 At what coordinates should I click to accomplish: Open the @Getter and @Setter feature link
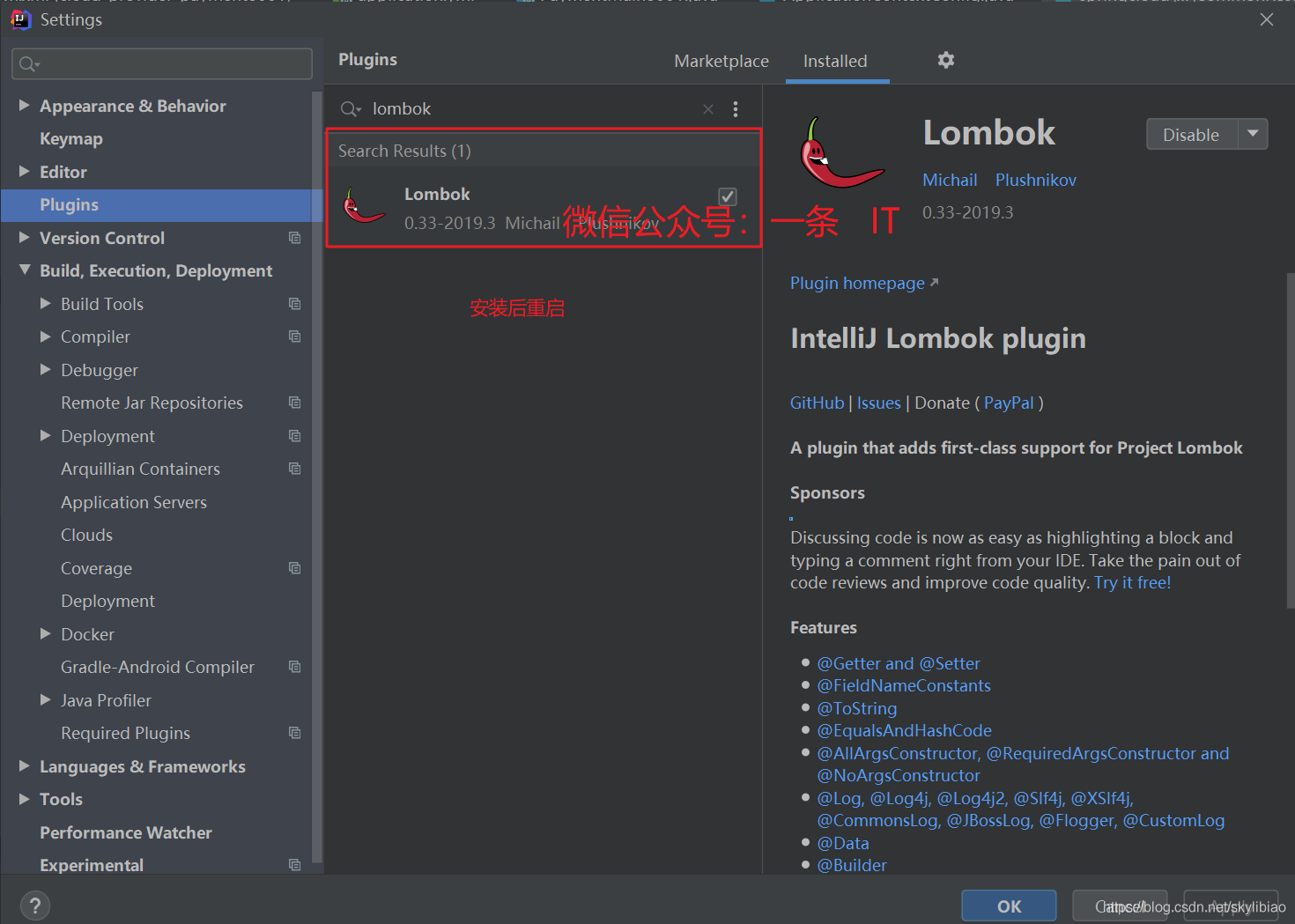click(x=899, y=663)
